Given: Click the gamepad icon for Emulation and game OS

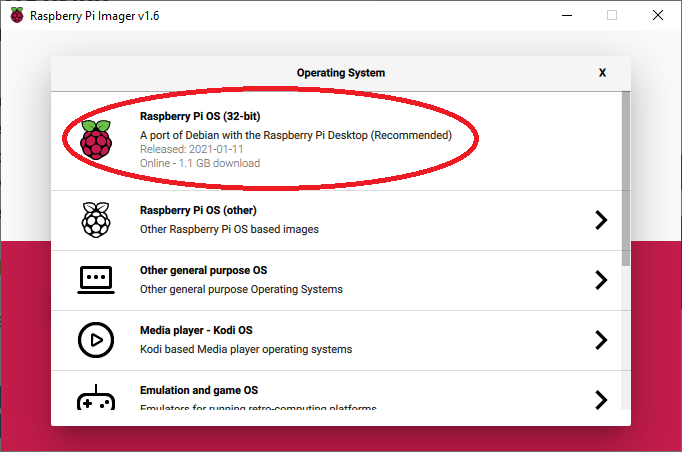Looking at the screenshot, I should point(96,397).
